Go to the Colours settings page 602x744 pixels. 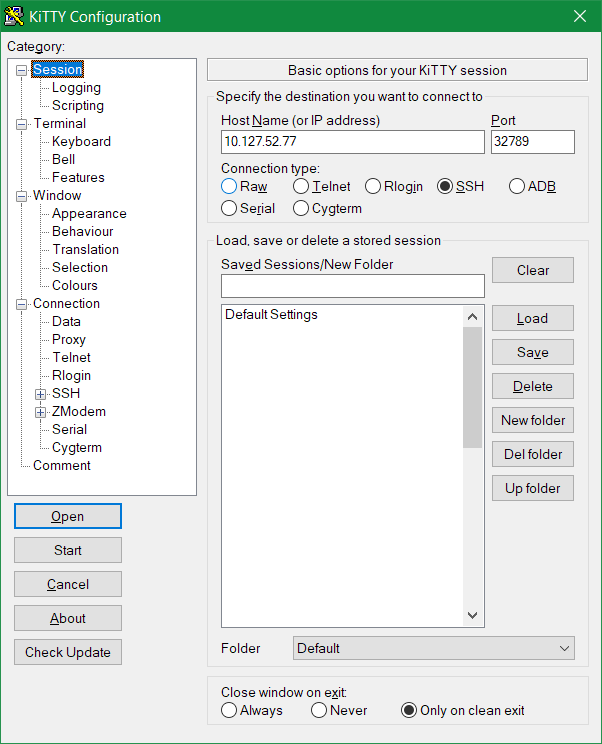tap(75, 286)
